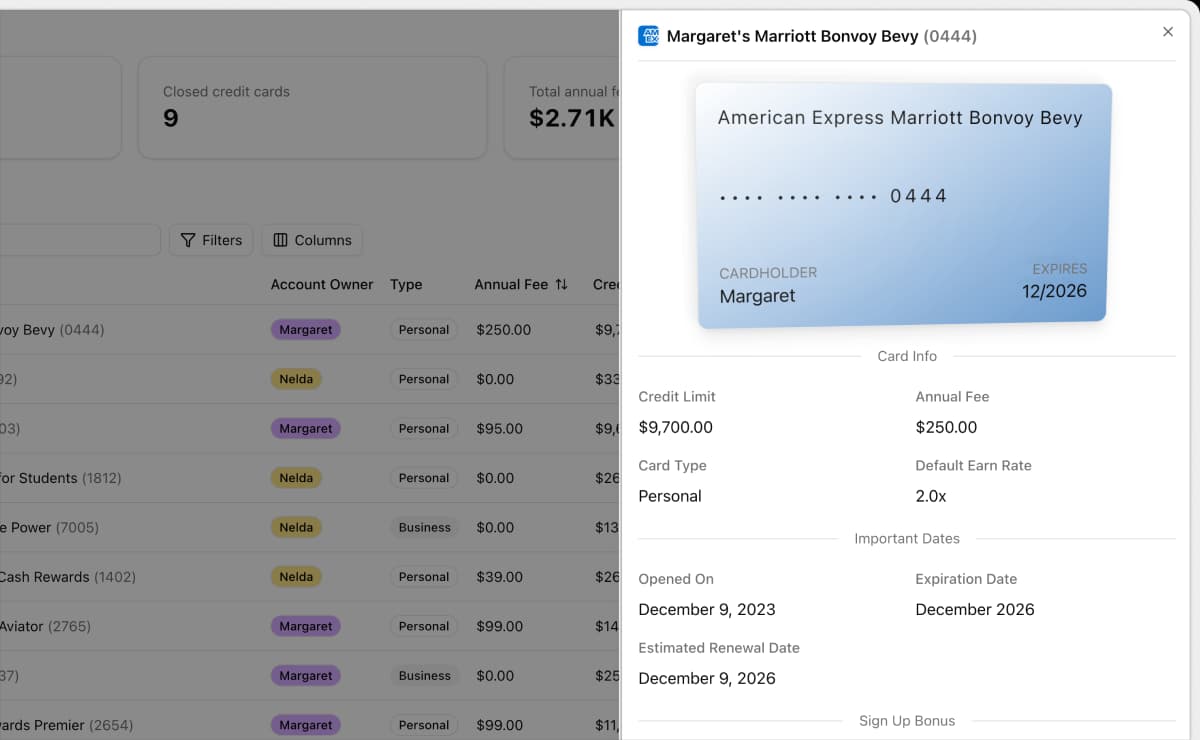
Task: Open the Filters button
Action: coord(211,240)
